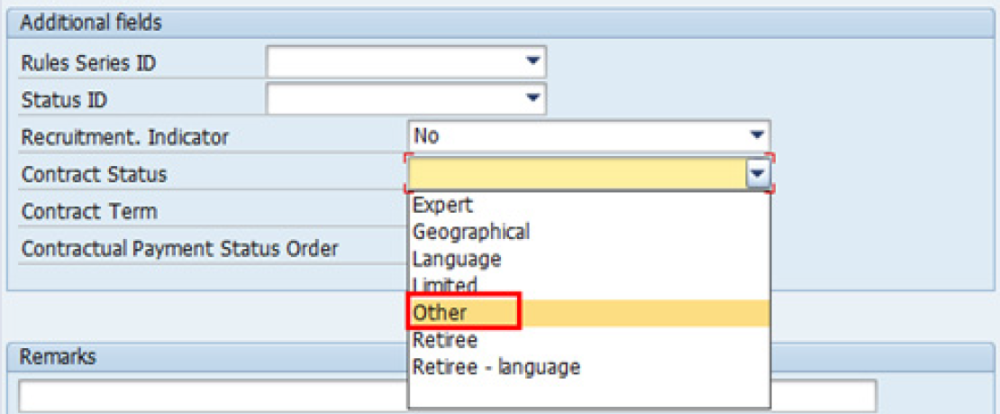Open the Recruitment Indicator dropdown showing No
Image resolution: width=1000 pixels, height=414 pixels.
tap(589, 136)
